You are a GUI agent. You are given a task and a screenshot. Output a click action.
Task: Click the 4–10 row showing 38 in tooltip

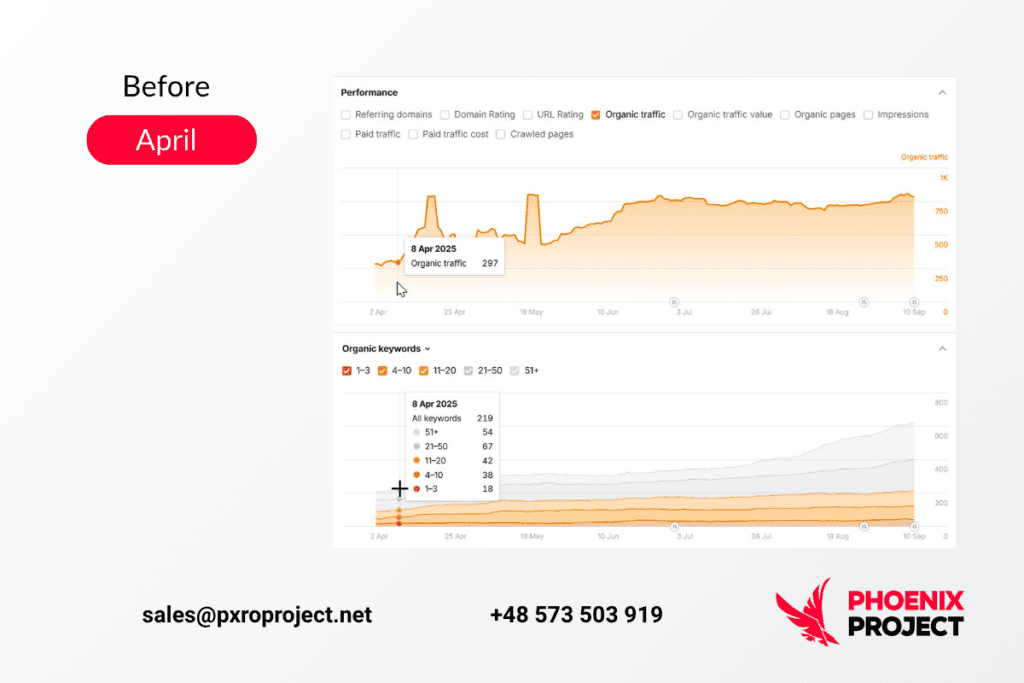click(x=453, y=475)
